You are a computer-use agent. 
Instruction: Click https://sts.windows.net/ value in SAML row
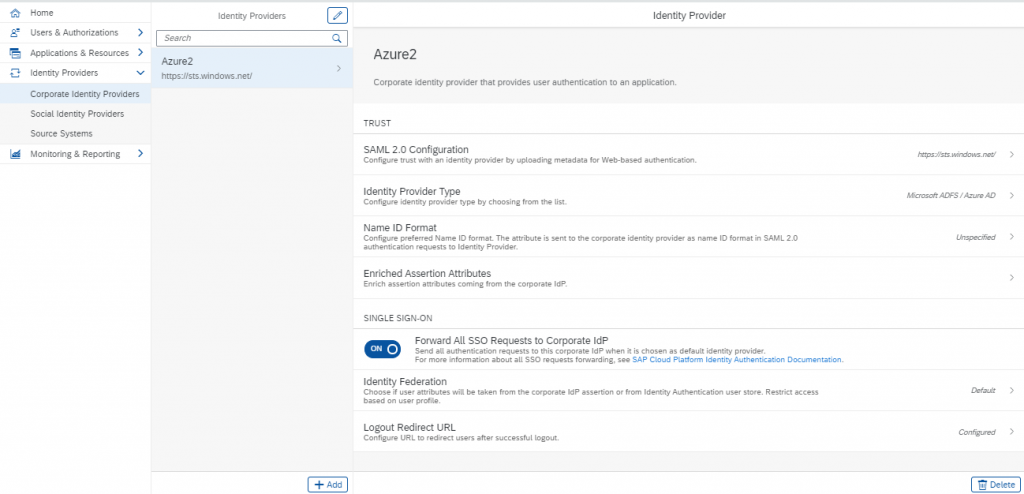coord(956,155)
